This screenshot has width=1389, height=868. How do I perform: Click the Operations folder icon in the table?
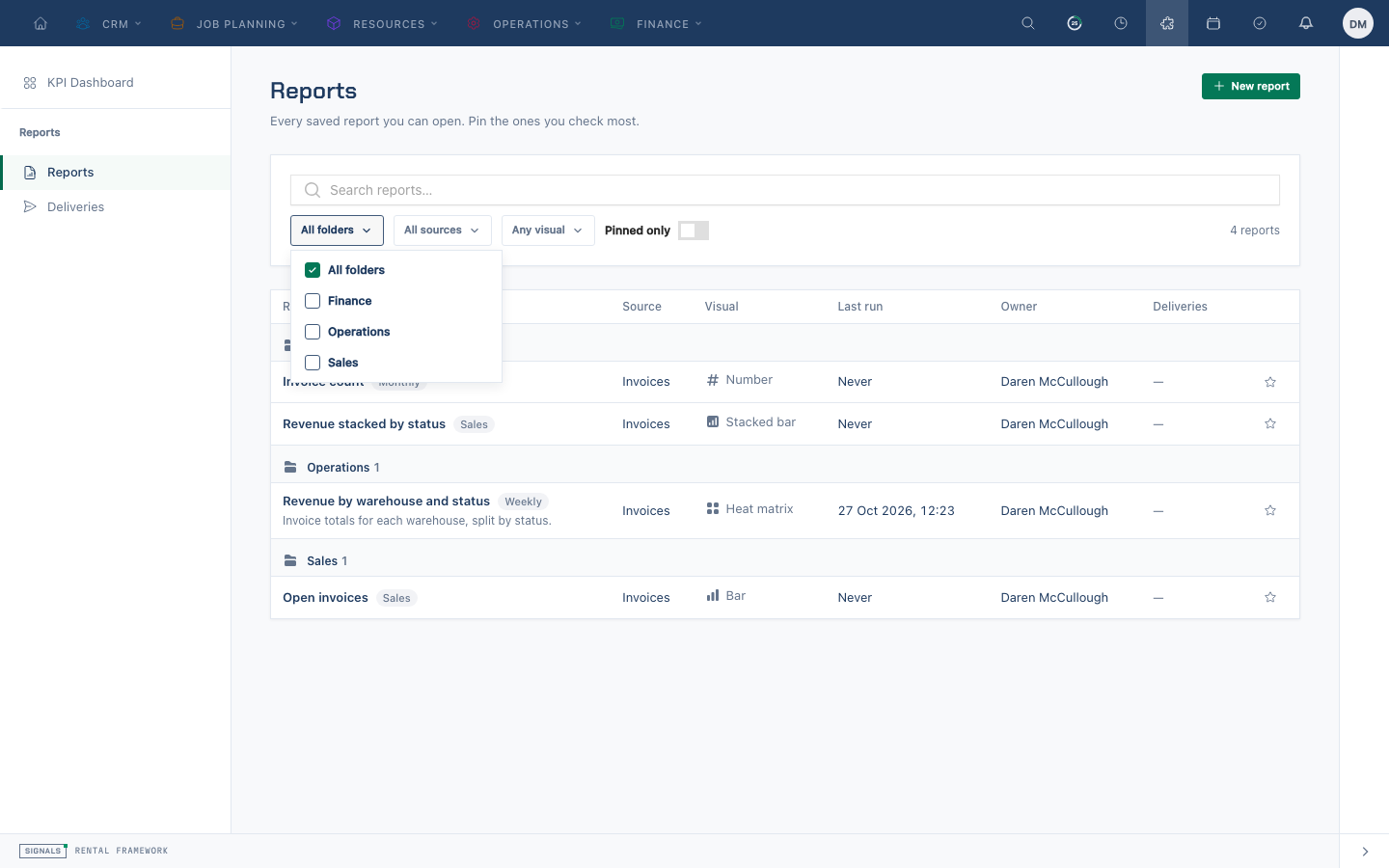290,467
